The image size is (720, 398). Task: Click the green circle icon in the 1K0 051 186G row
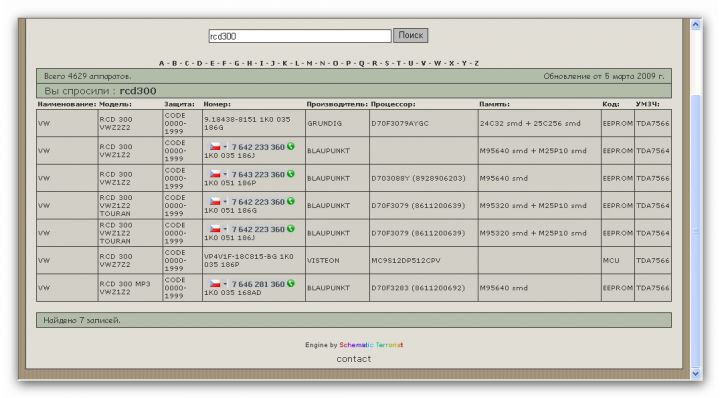click(291, 201)
